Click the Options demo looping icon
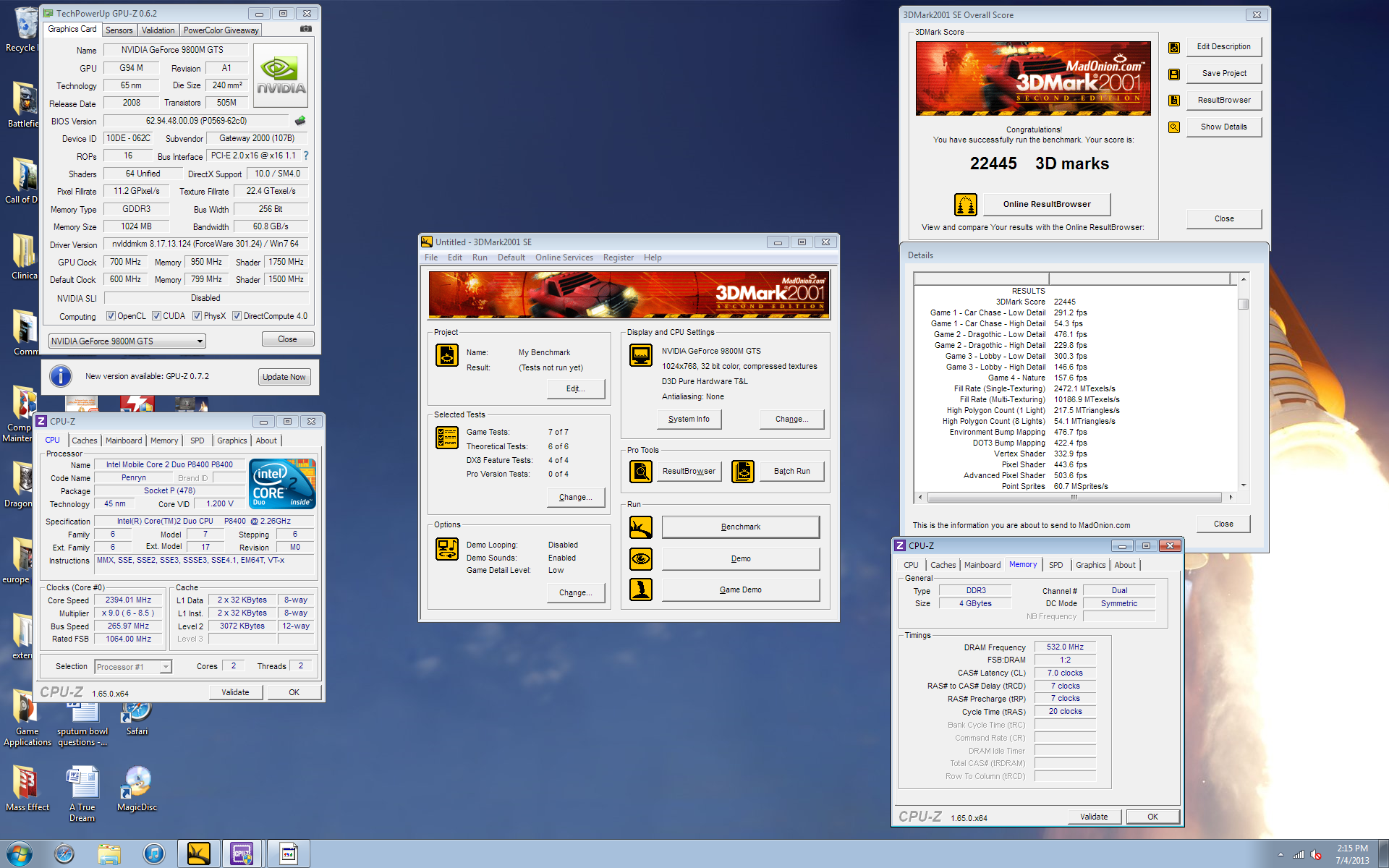Viewport: 1389px width, 868px height. (x=447, y=549)
